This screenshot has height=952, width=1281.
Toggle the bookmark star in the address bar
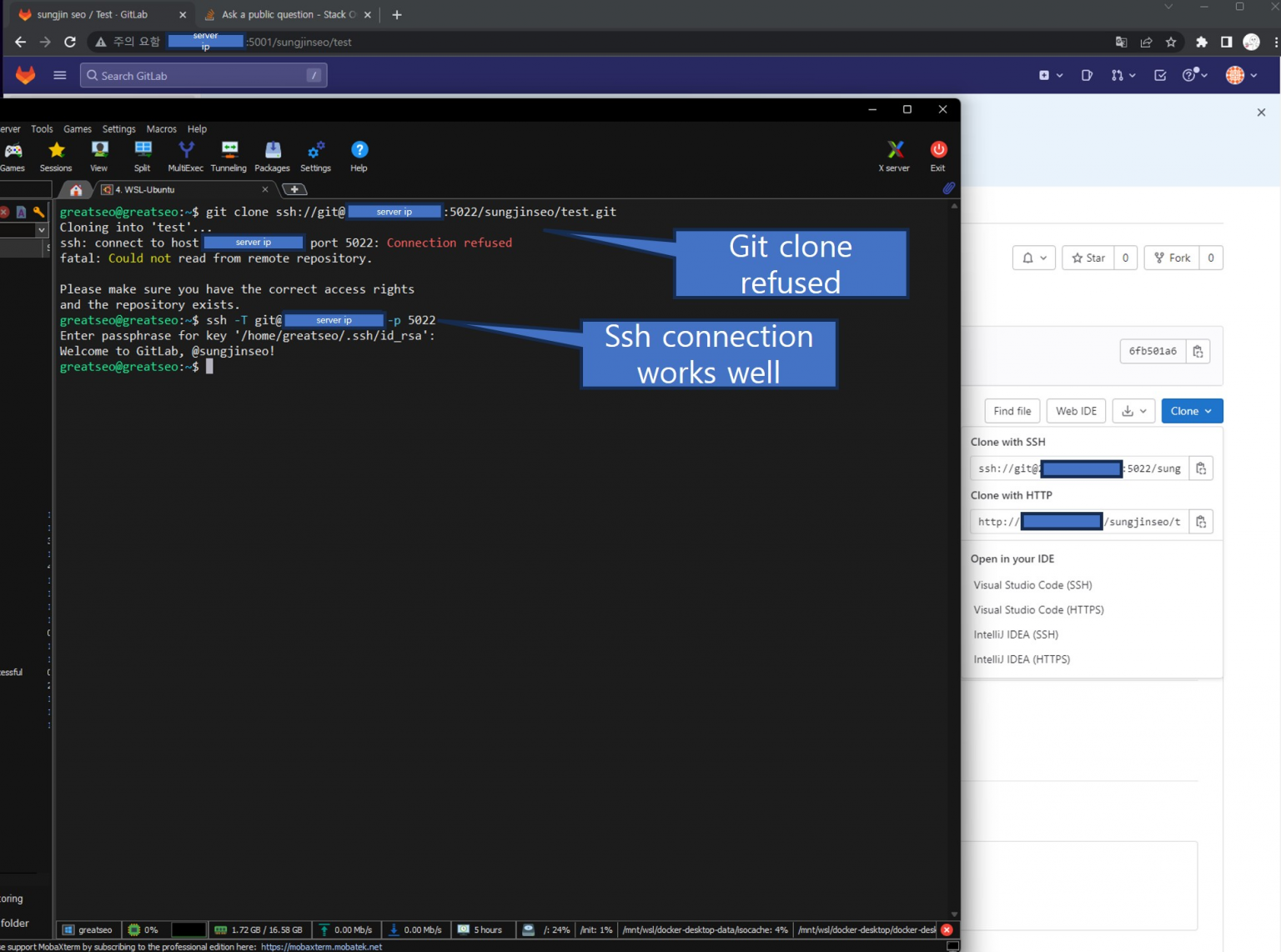click(x=1169, y=42)
